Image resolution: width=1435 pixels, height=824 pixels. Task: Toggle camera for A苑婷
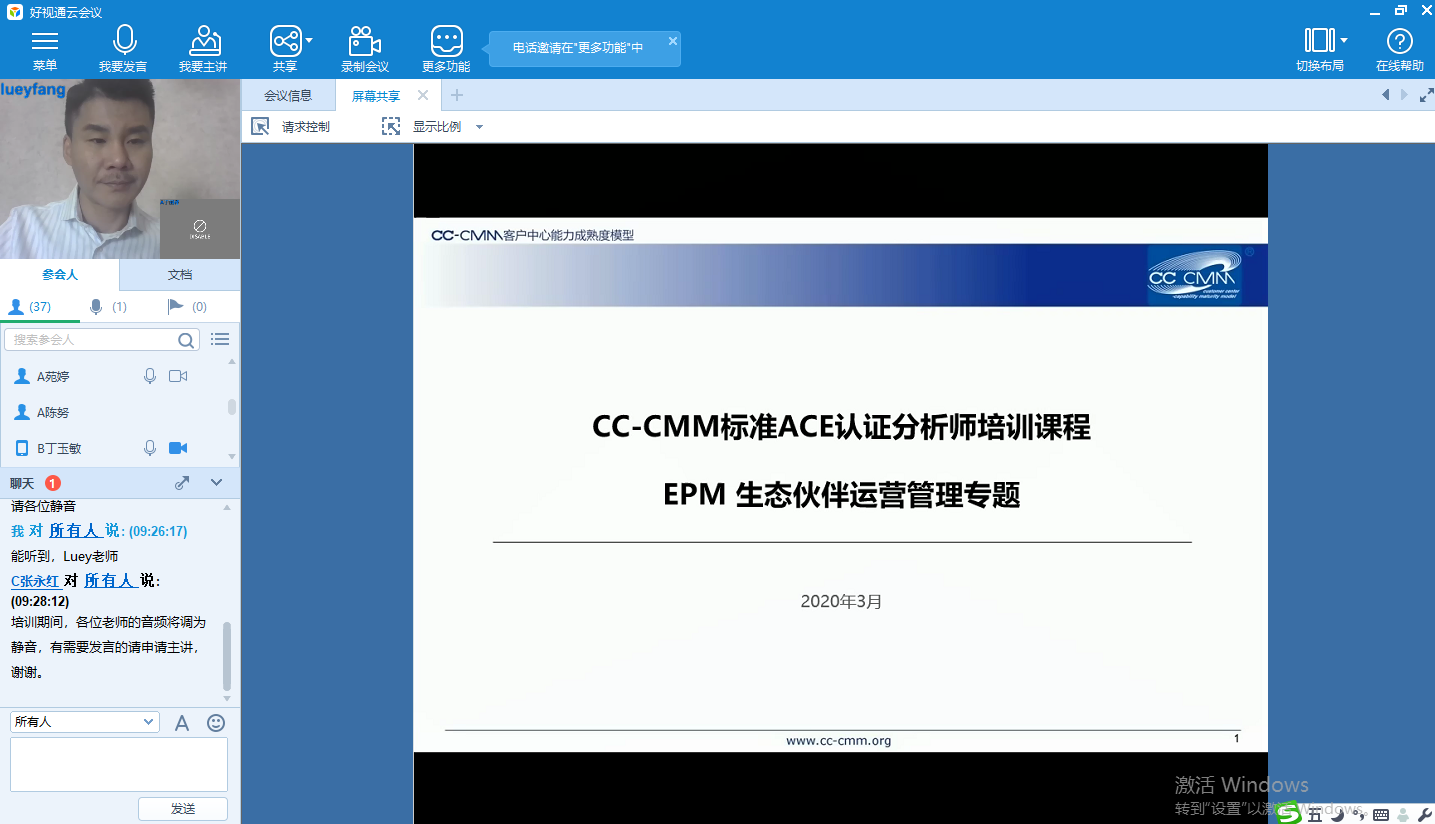point(178,376)
